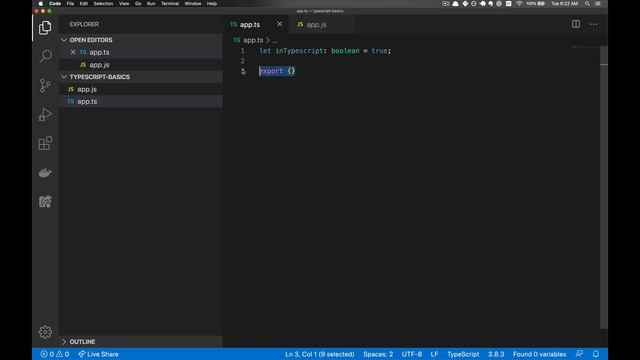Switch to the app.ts editor tab

coord(250,24)
